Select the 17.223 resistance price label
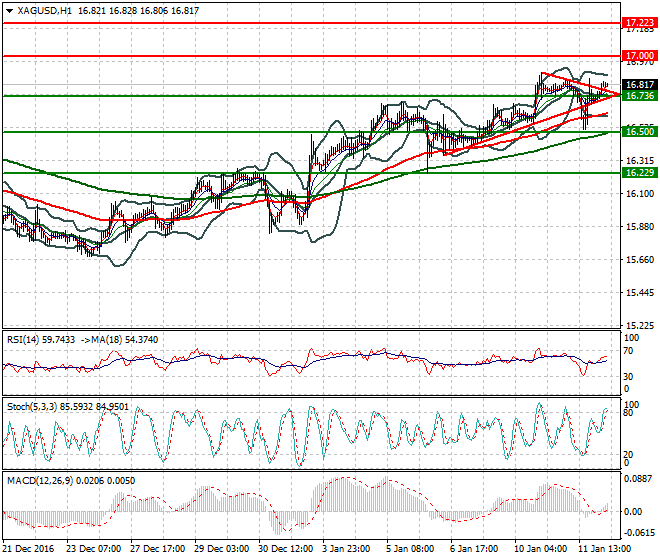This screenshot has width=660, height=560. (x=640, y=23)
